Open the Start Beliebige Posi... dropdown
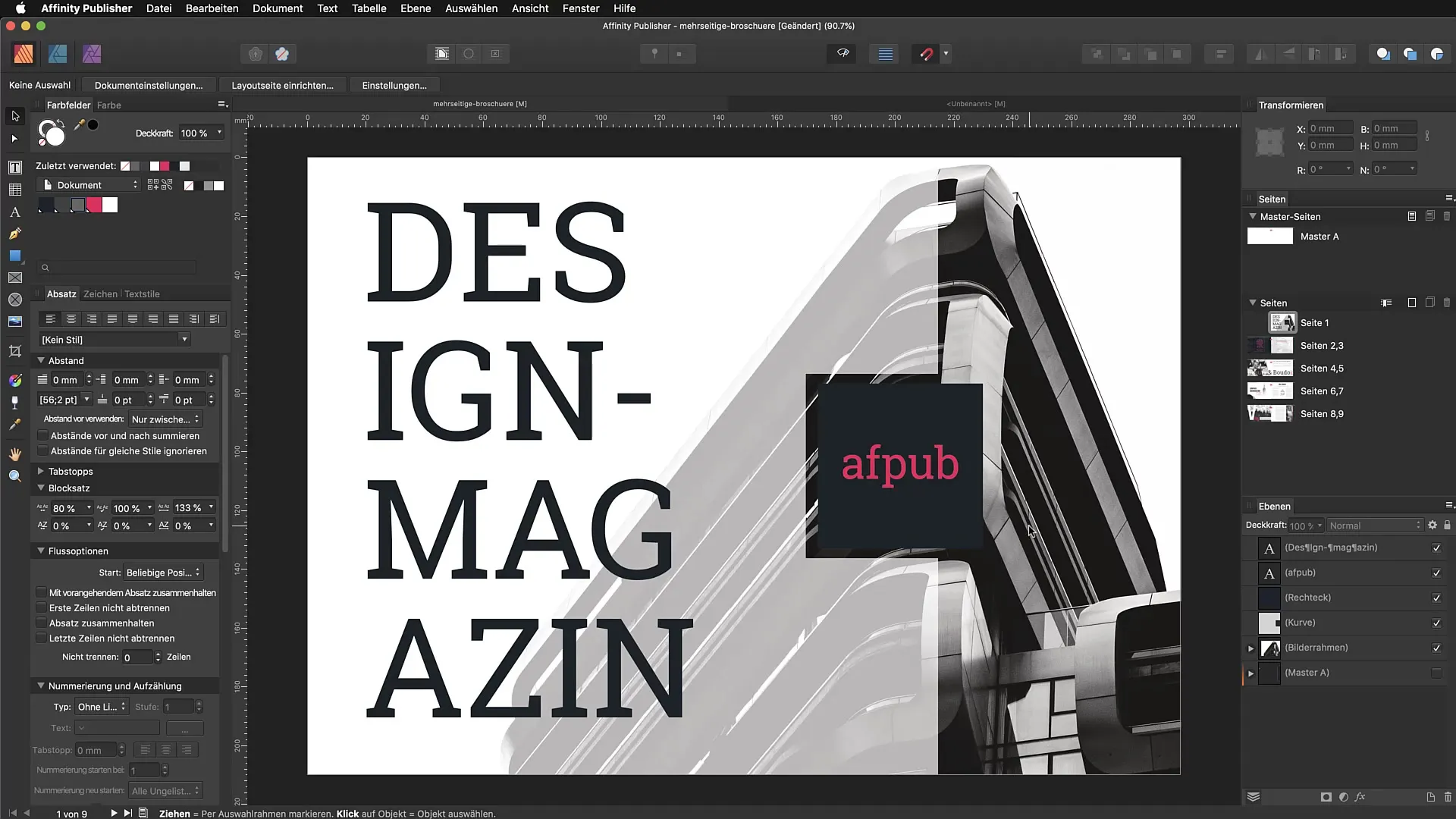The image size is (1456, 819). (x=163, y=573)
